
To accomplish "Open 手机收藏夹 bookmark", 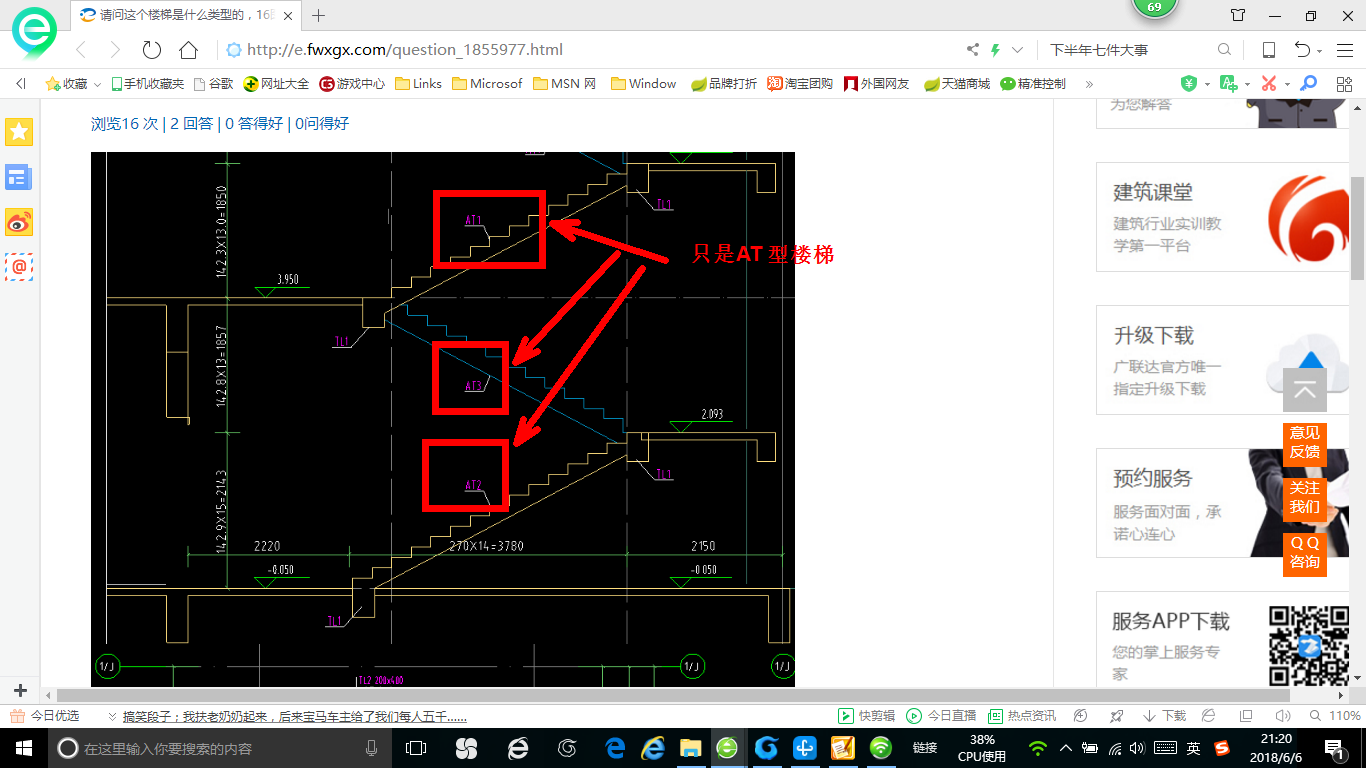I will pyautogui.click(x=147, y=84).
